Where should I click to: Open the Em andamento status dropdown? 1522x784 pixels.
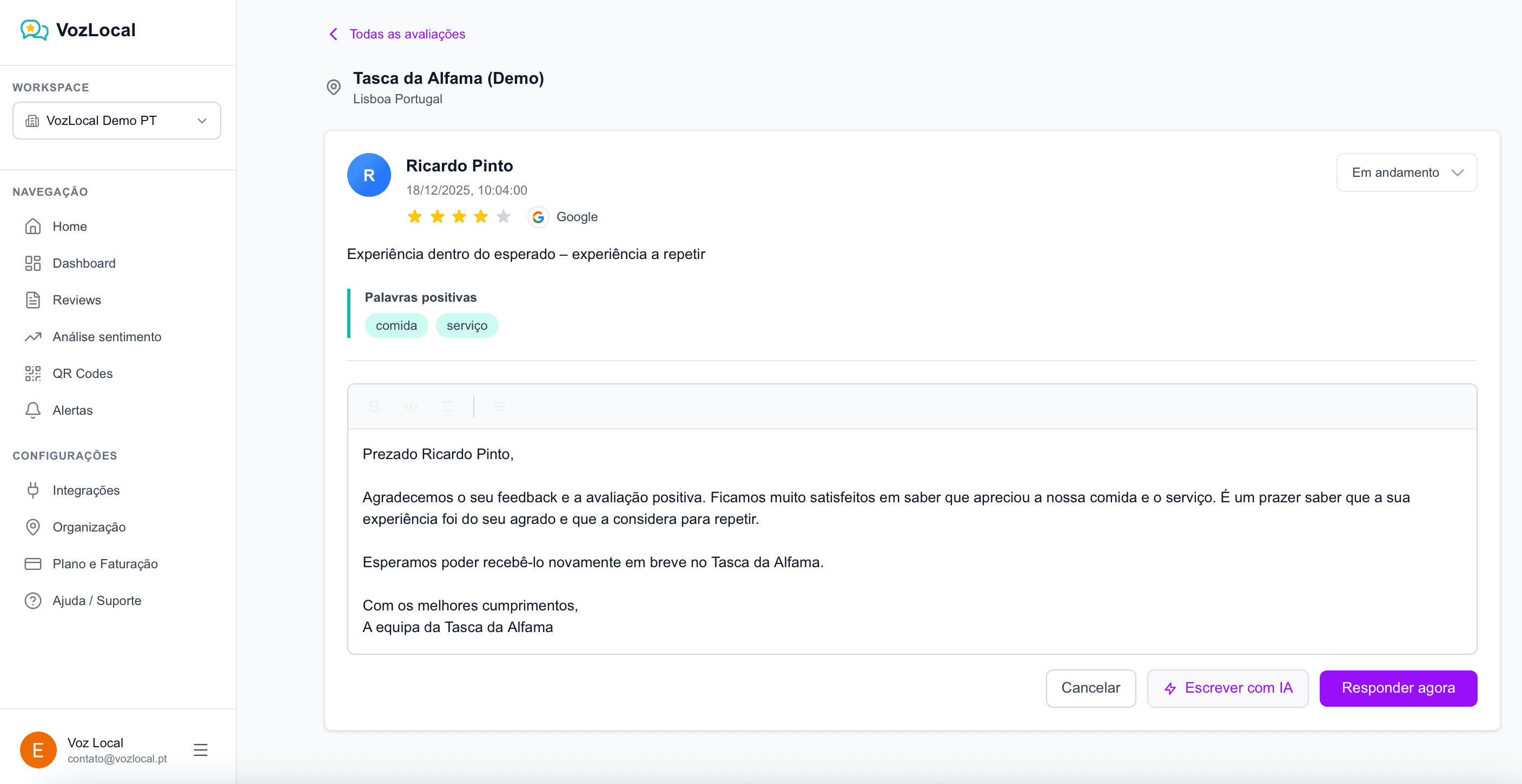point(1406,172)
